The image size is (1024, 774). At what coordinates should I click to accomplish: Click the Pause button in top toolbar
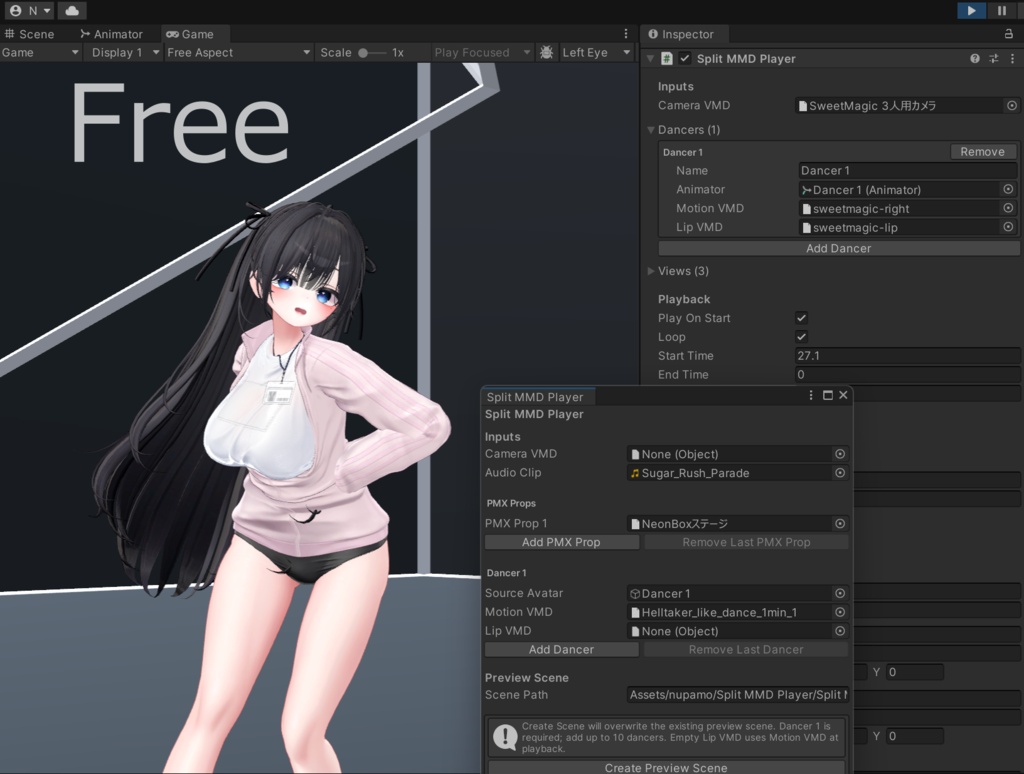click(x=1001, y=10)
